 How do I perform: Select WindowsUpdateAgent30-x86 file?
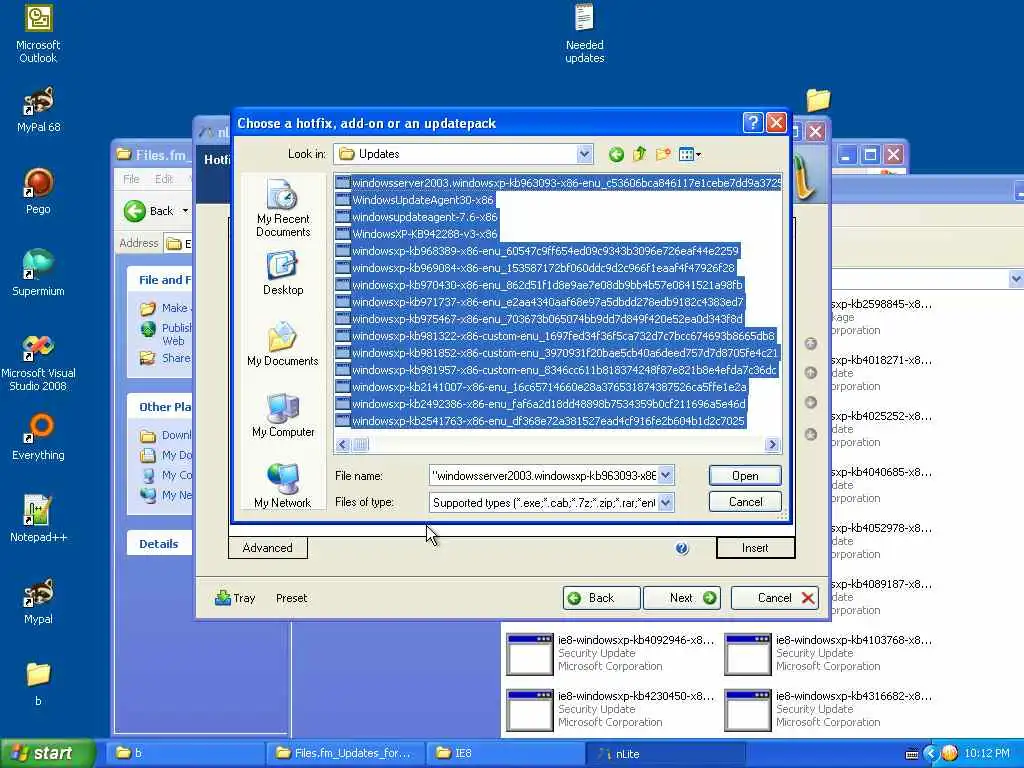415,200
